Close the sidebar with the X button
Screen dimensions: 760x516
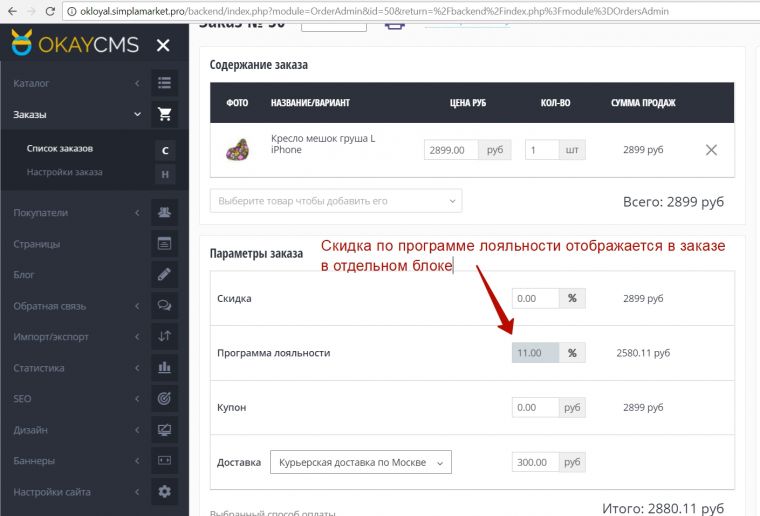[x=163, y=45]
